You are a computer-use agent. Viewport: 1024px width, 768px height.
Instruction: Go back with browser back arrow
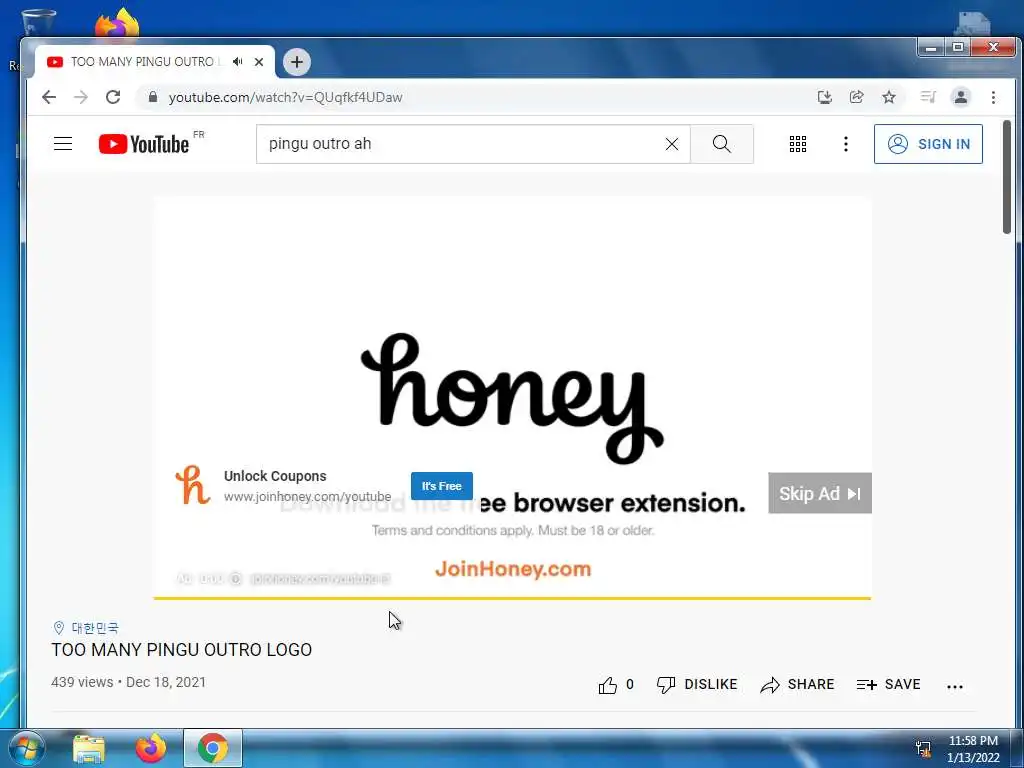(x=49, y=97)
